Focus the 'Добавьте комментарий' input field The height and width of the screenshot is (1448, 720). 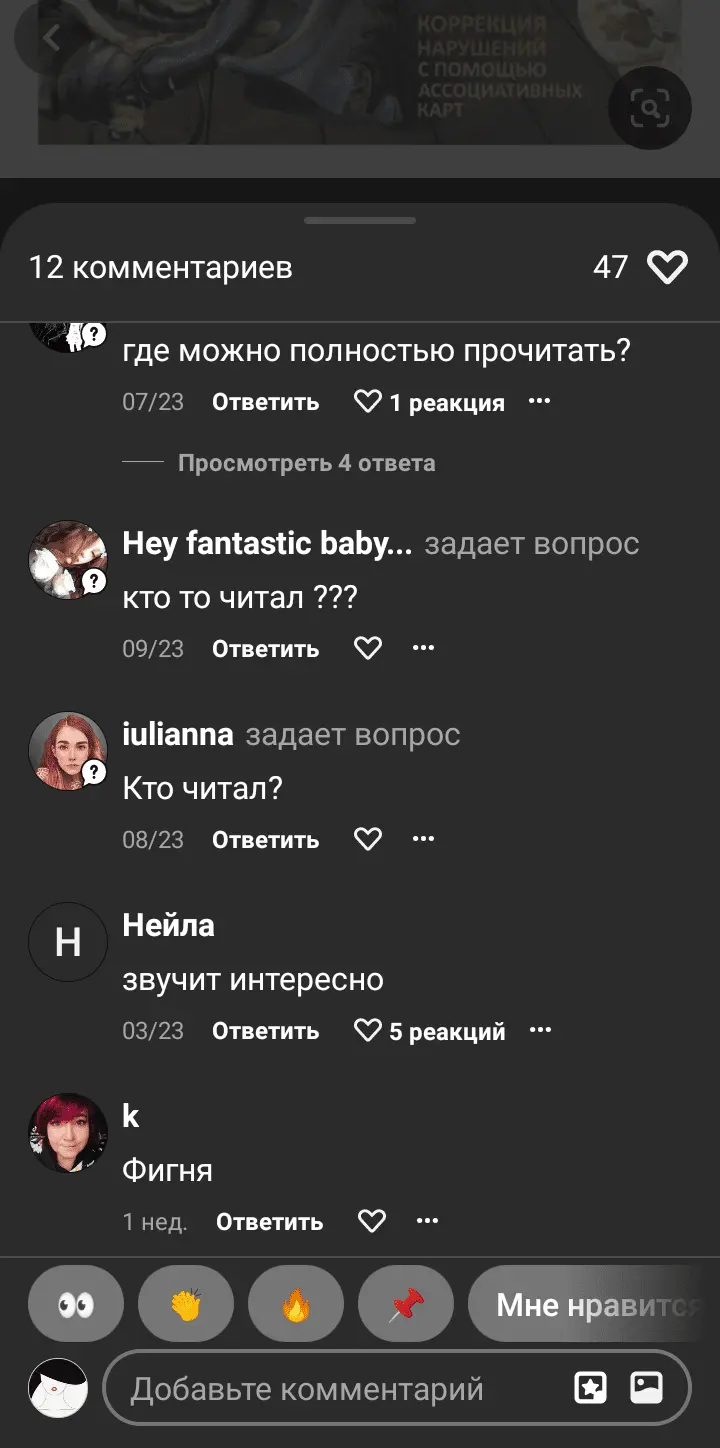point(330,1388)
